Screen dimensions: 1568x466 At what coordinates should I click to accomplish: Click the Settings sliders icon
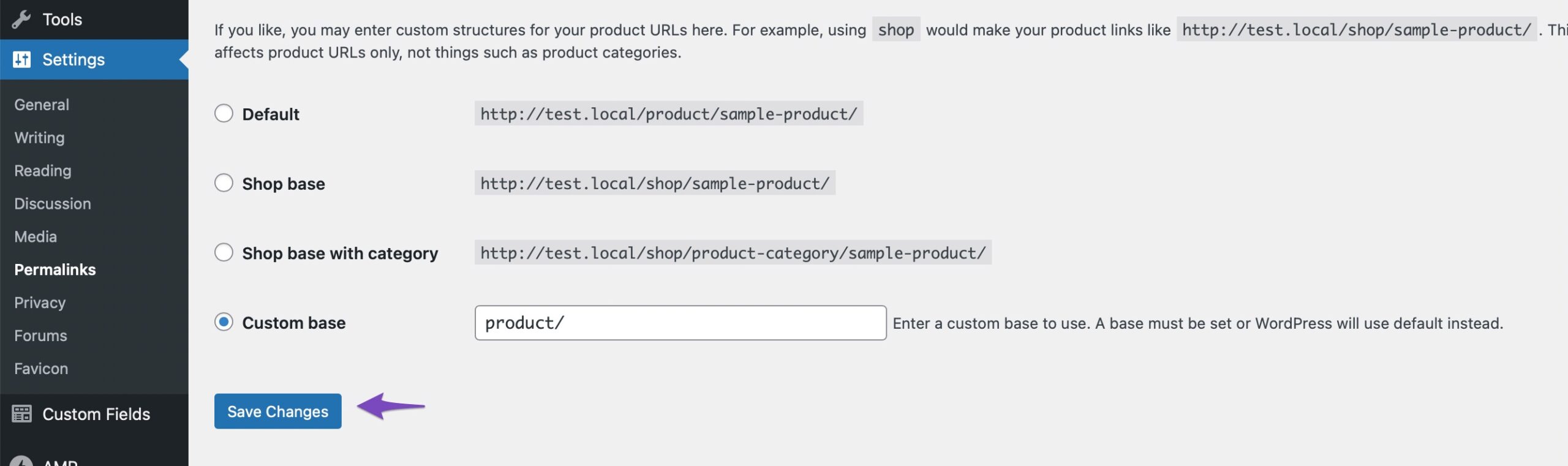point(21,59)
